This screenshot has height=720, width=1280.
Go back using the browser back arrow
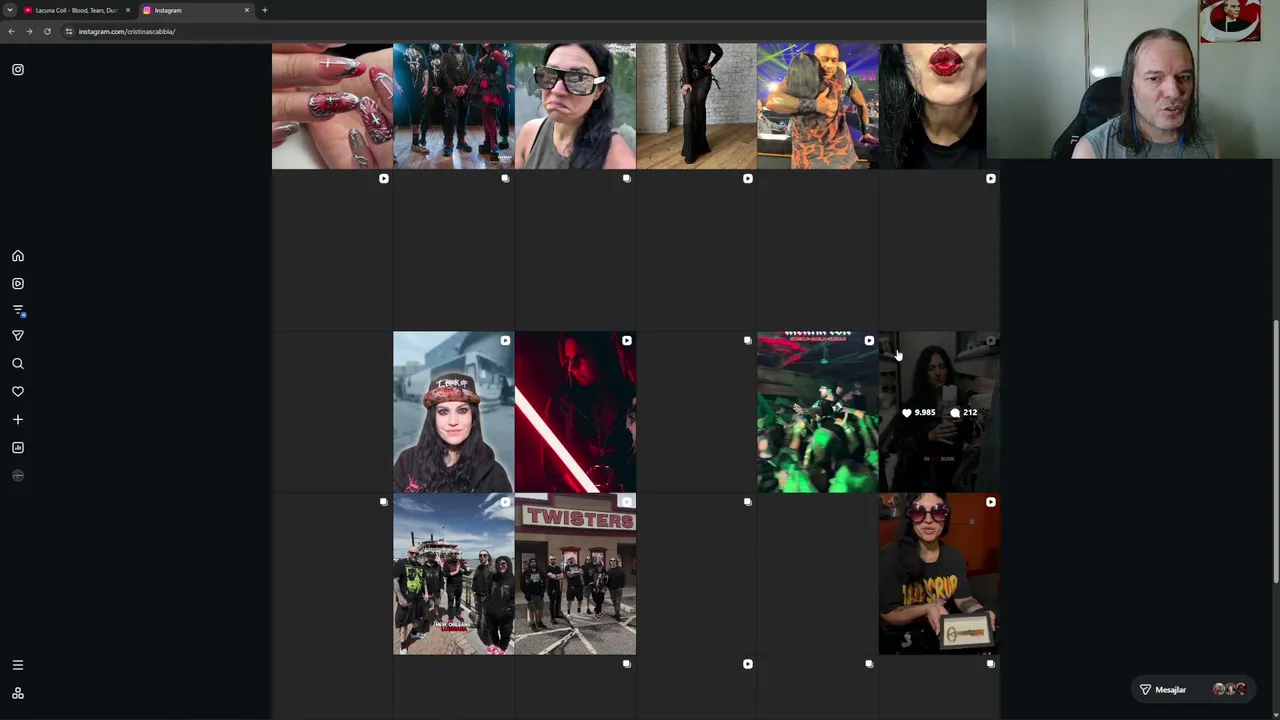tap(11, 31)
